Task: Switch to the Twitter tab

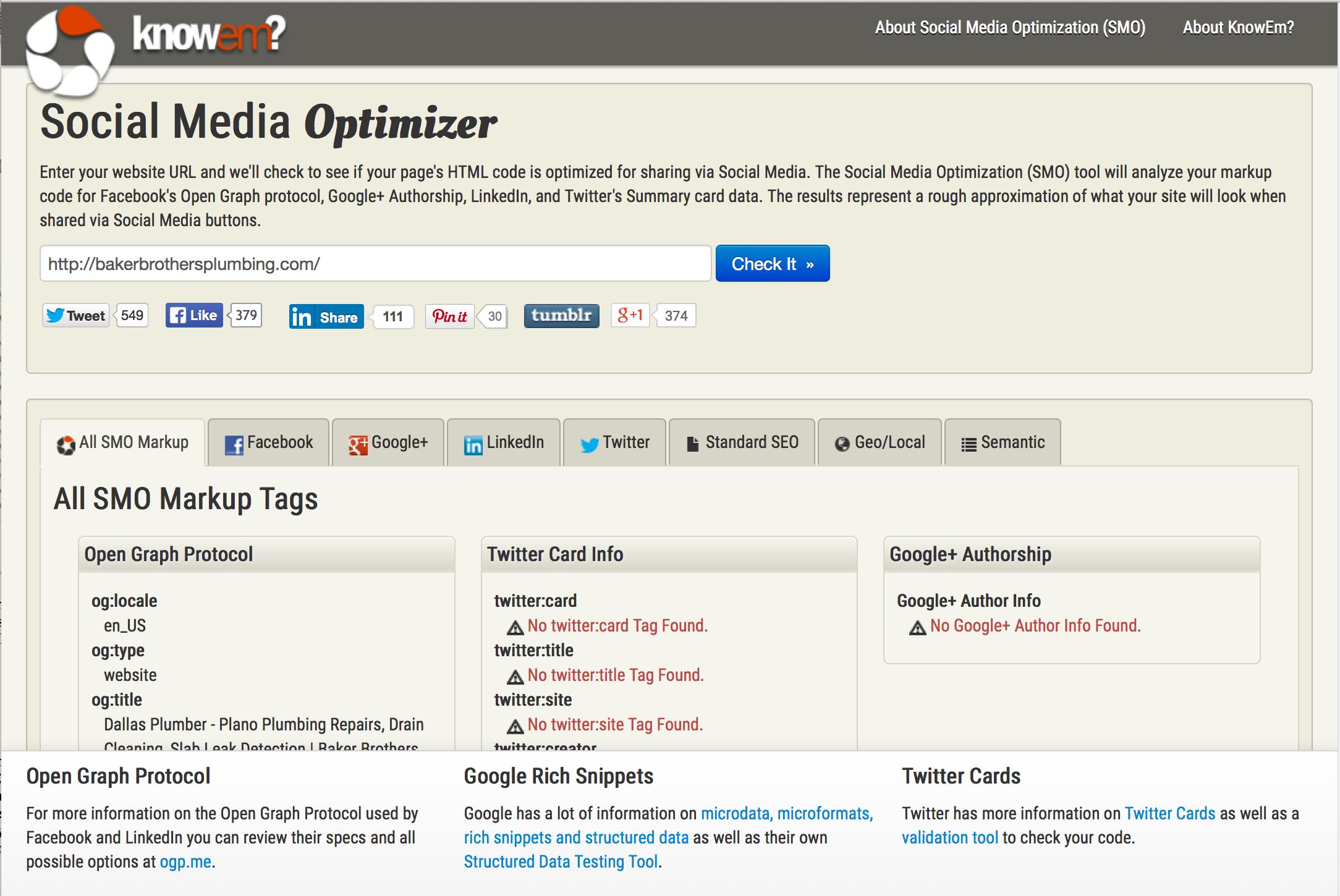Action: [x=615, y=442]
